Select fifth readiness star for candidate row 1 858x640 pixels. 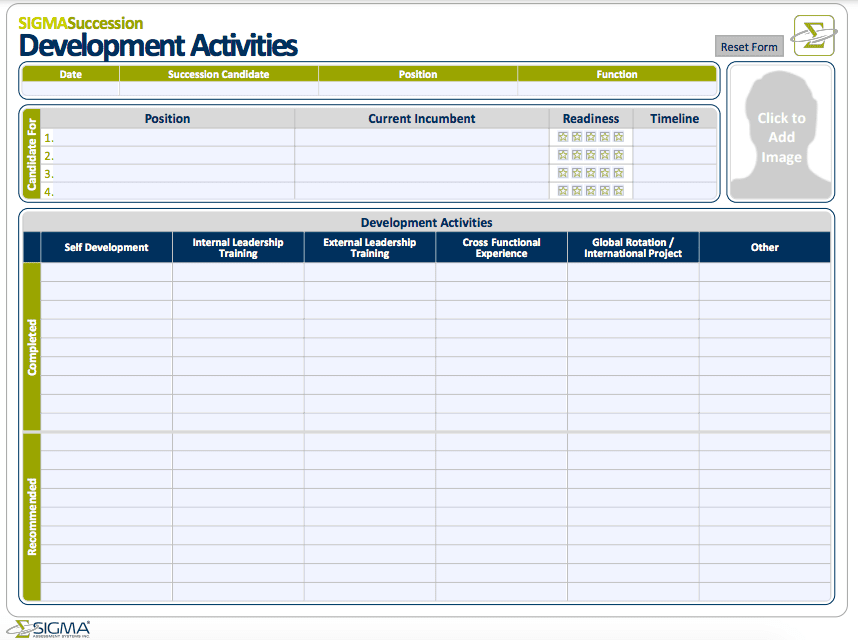[x=619, y=137]
